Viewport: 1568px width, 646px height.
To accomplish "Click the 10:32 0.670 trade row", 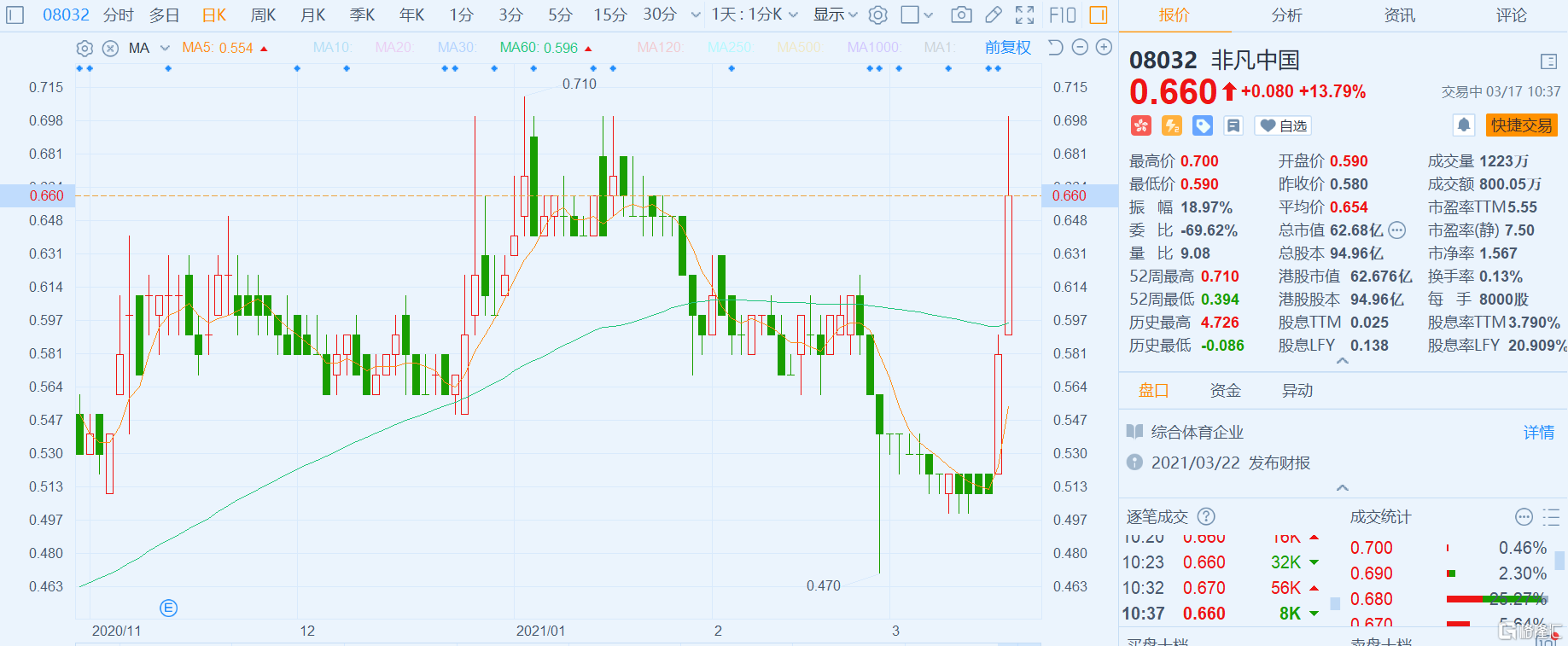I will [1222, 588].
